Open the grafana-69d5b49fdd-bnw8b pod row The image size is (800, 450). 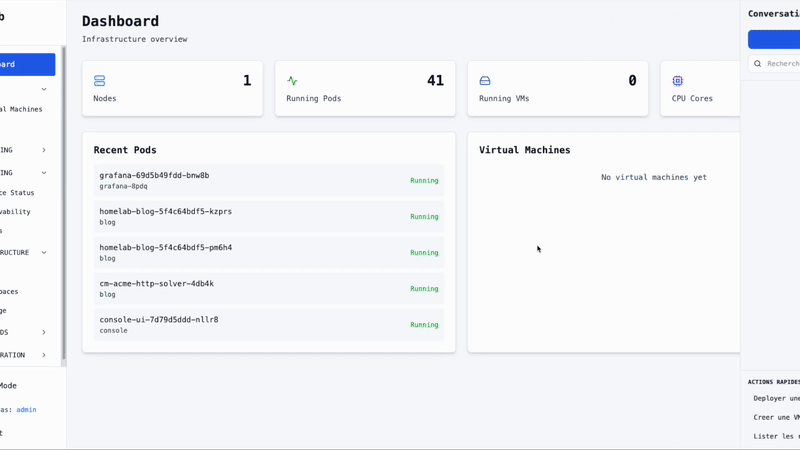pos(268,181)
